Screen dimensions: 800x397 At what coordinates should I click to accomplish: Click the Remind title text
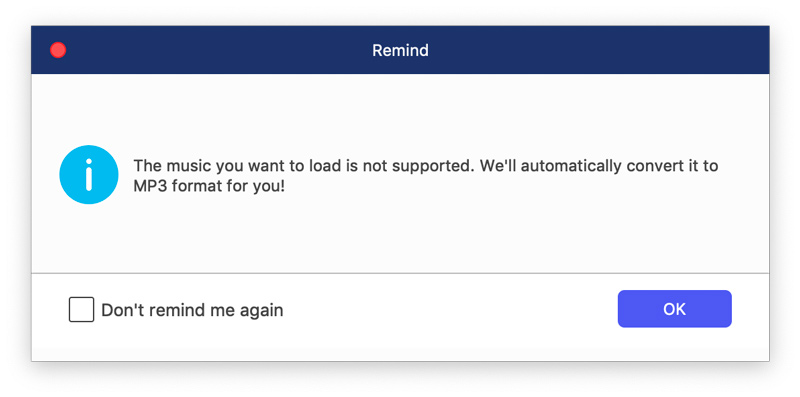tap(400, 51)
